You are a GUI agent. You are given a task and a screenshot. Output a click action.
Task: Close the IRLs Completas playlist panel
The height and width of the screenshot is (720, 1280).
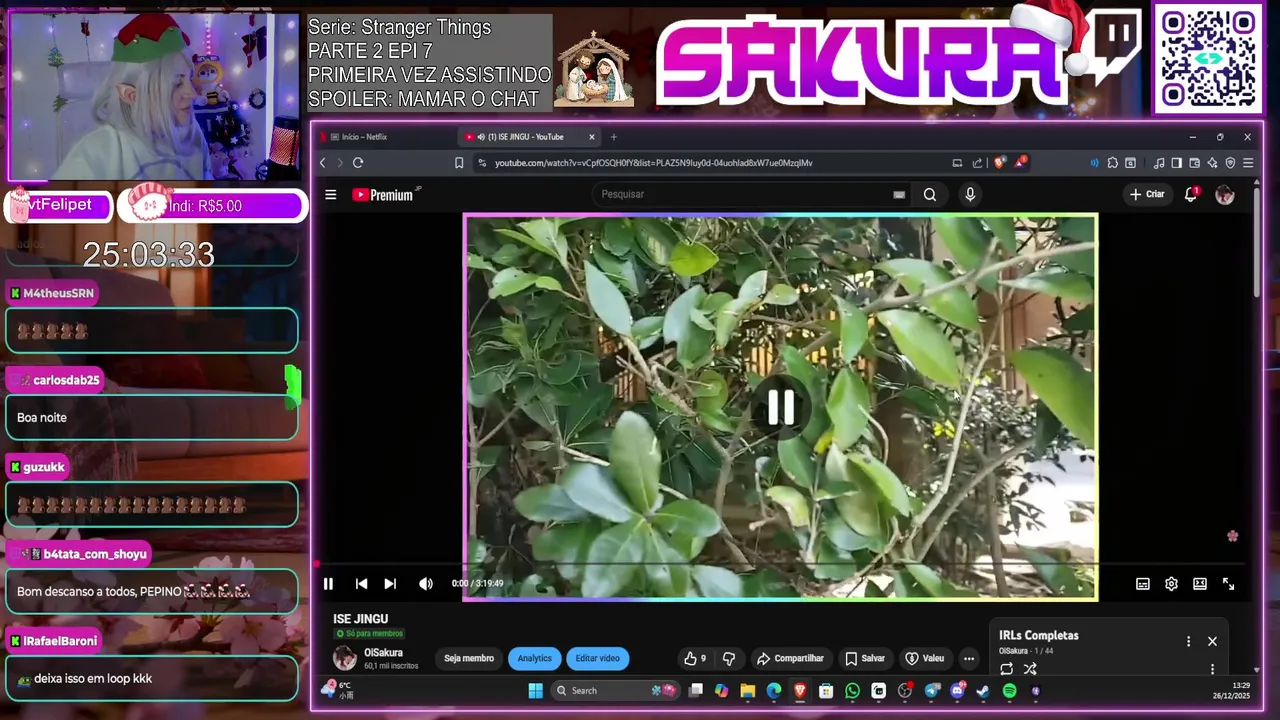coord(1212,641)
